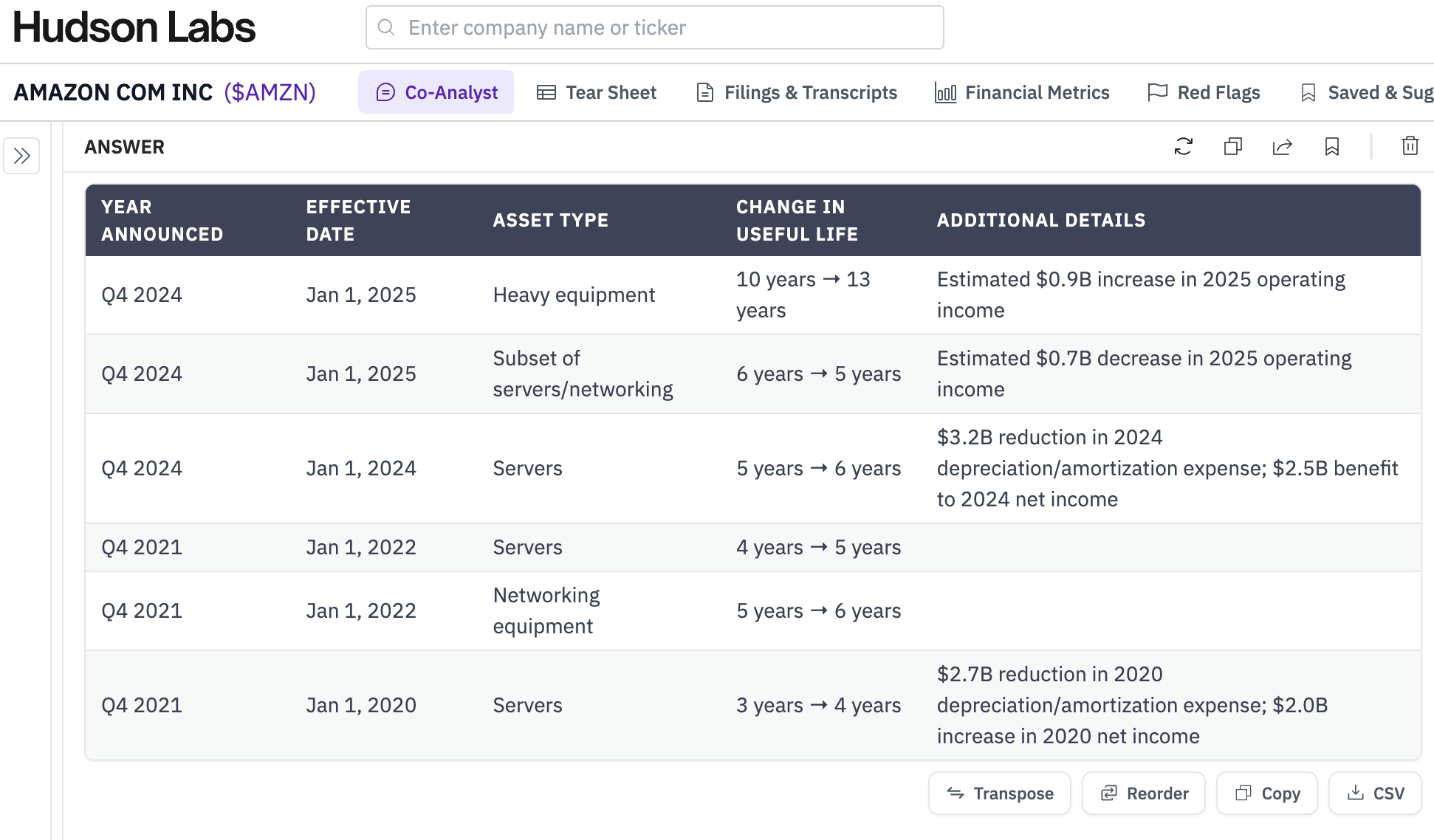Delete the answer using the trash icon
This screenshot has width=1434, height=840.
1410,146
